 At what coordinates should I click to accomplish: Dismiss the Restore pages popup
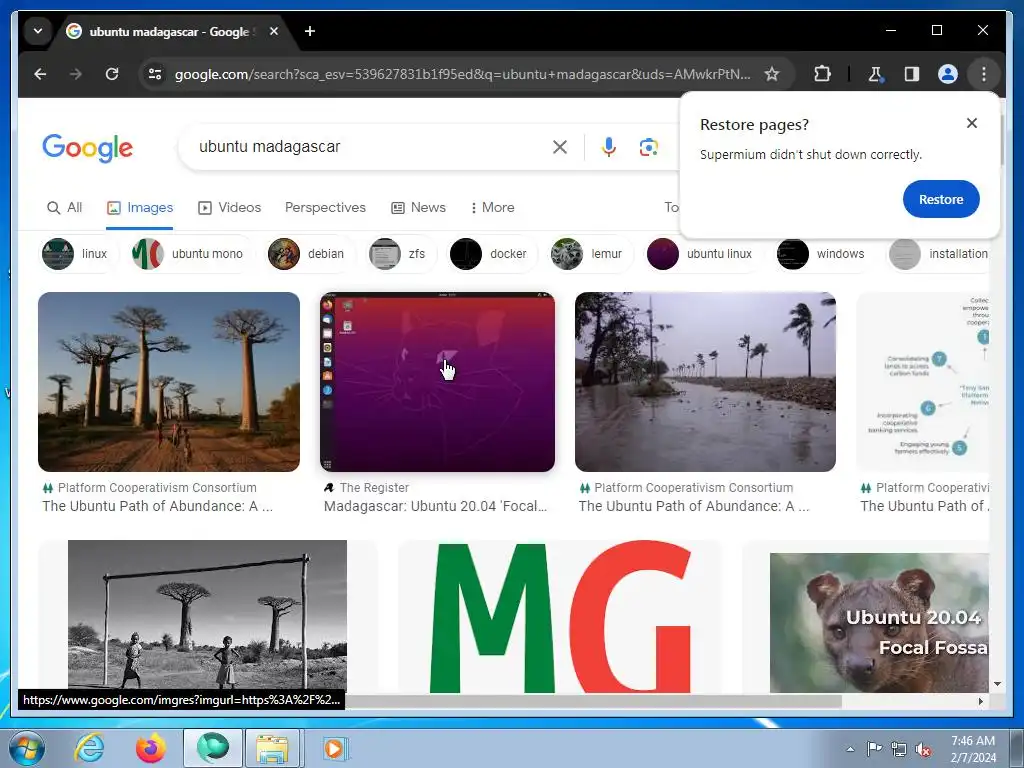[972, 123]
